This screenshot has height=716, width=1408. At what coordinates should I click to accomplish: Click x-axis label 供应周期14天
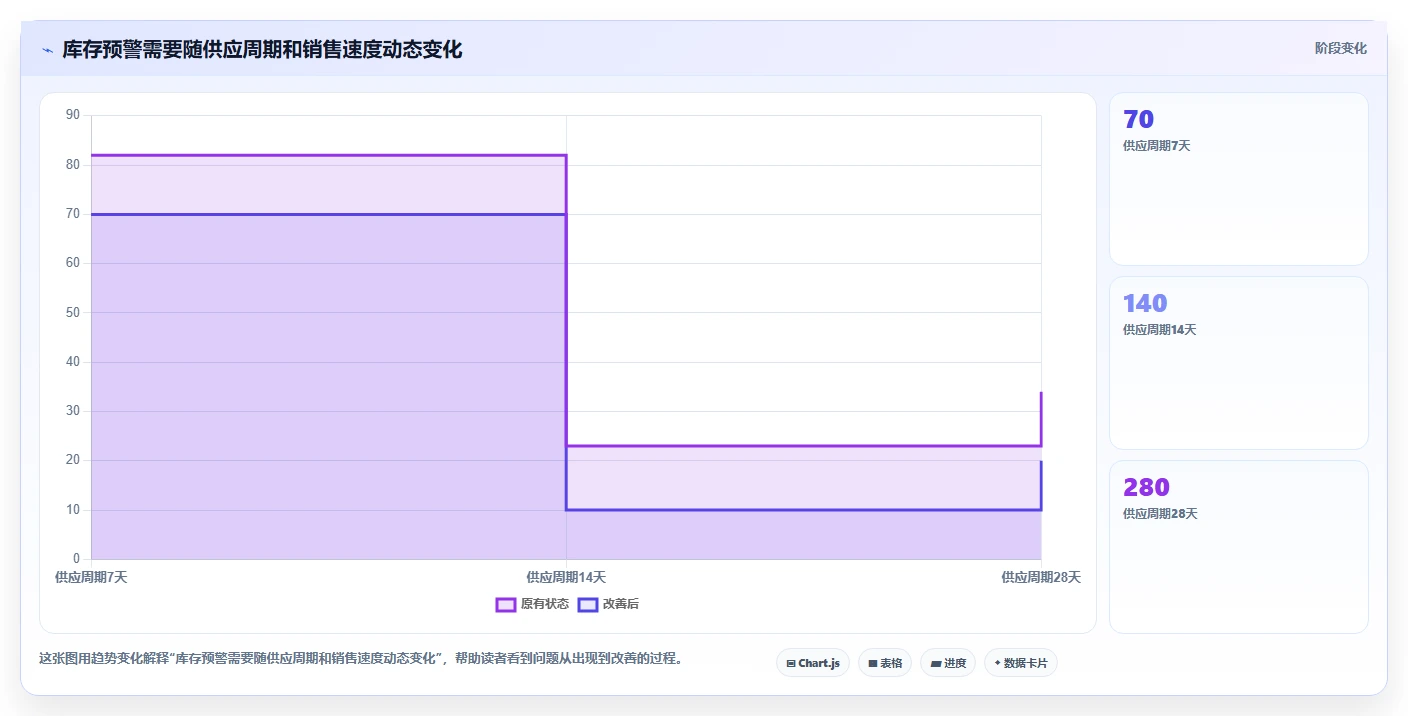pyautogui.click(x=566, y=577)
